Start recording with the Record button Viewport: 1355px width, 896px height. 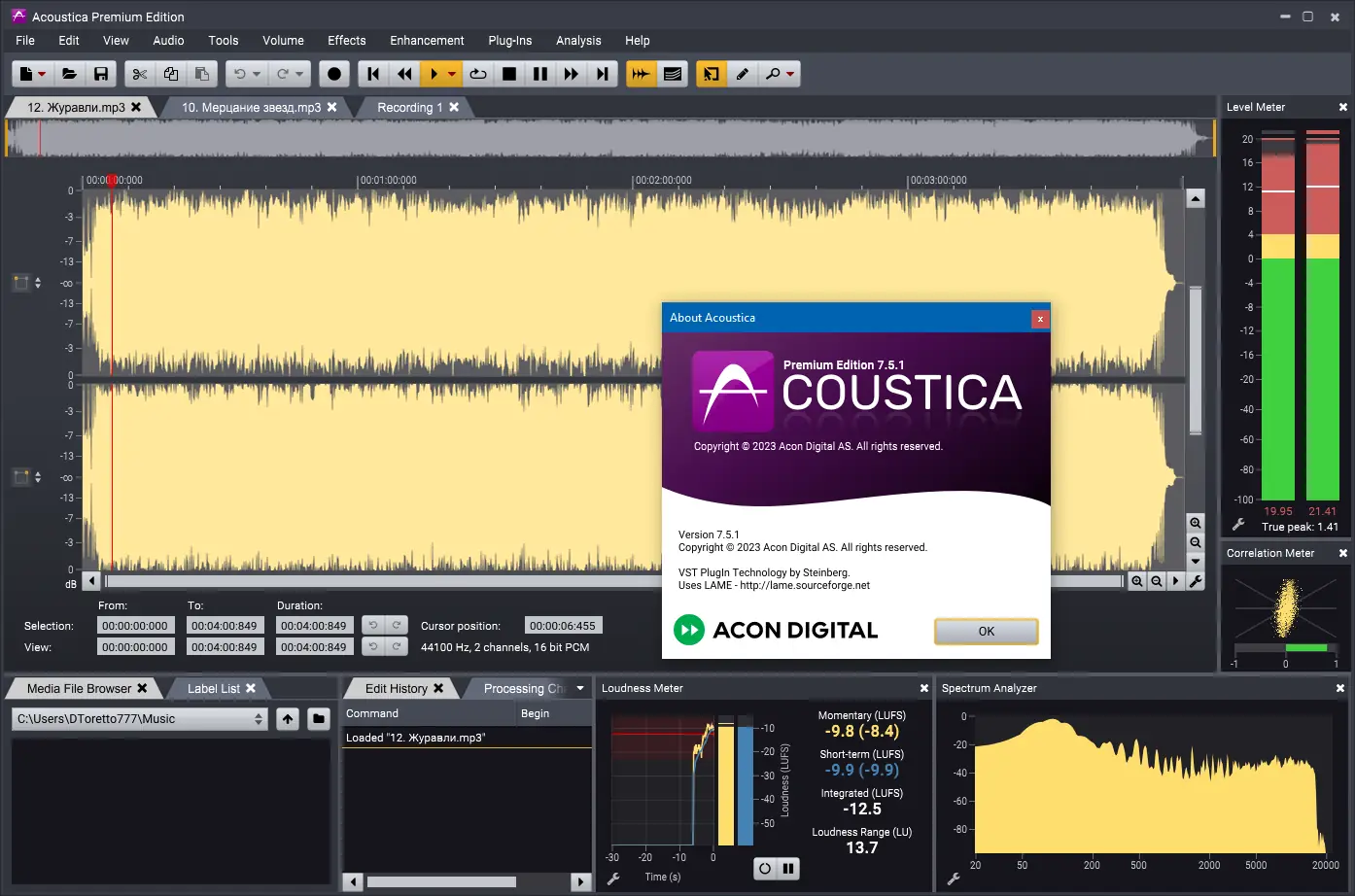click(x=333, y=73)
